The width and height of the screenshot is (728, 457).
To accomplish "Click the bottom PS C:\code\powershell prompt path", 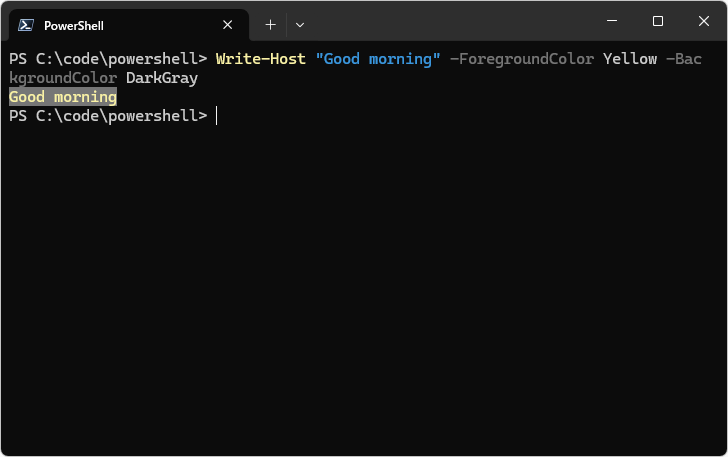I will [x=117, y=116].
